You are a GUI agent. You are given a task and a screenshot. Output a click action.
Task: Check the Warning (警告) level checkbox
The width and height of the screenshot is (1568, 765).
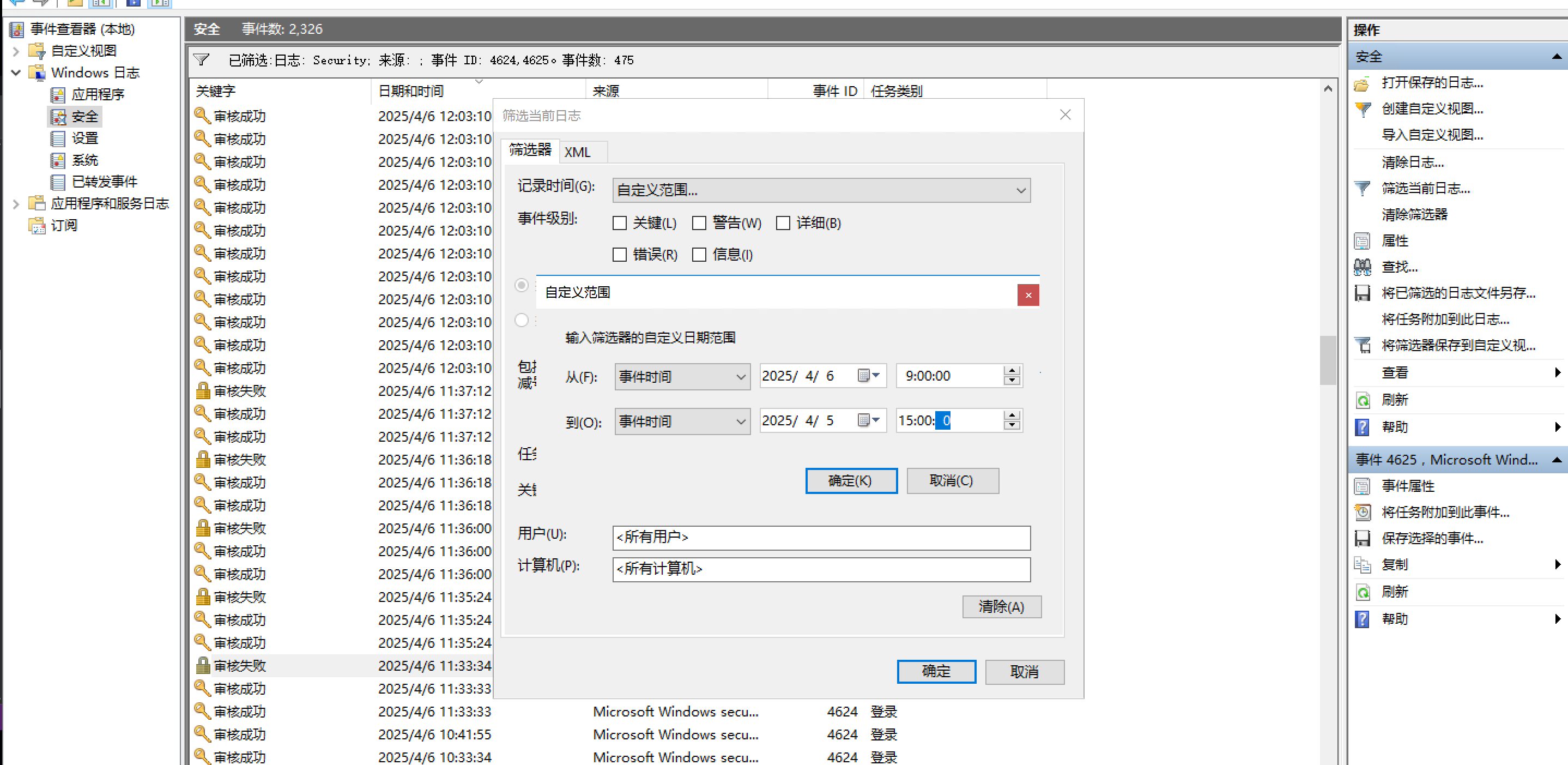(x=699, y=223)
